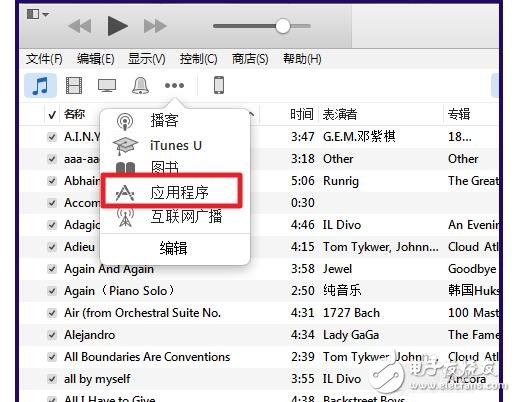Sort by the 表演者 column header

(340, 114)
